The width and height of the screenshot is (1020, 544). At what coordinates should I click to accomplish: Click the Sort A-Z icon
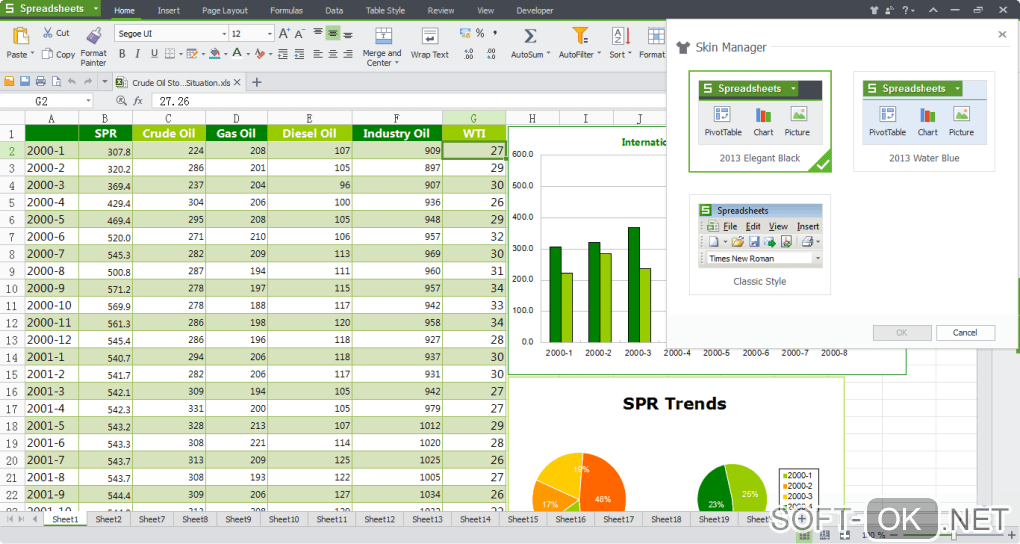tap(620, 36)
